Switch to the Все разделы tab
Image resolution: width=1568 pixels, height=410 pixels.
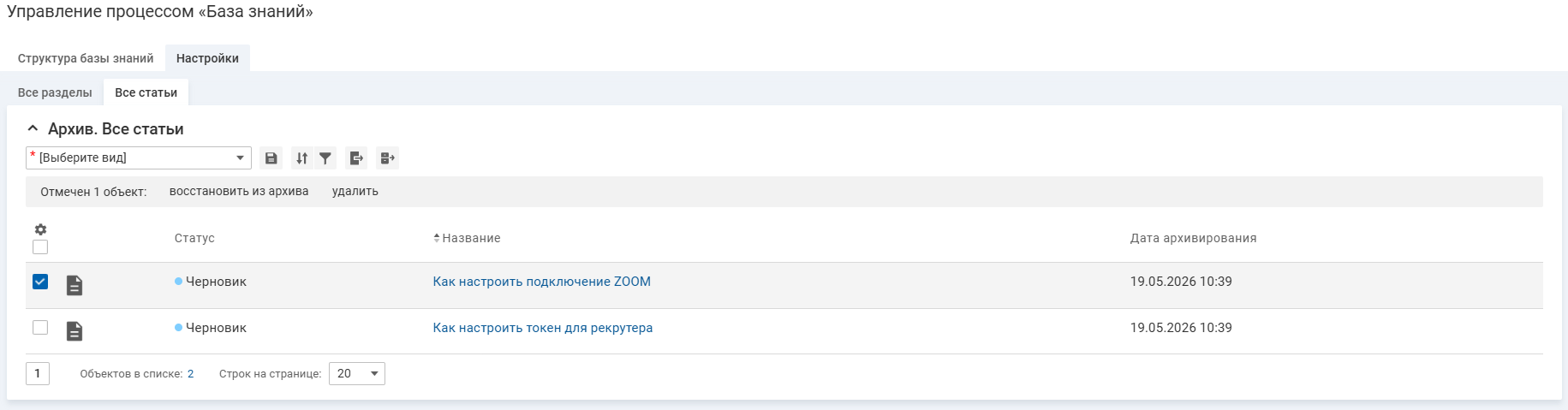tap(55, 92)
